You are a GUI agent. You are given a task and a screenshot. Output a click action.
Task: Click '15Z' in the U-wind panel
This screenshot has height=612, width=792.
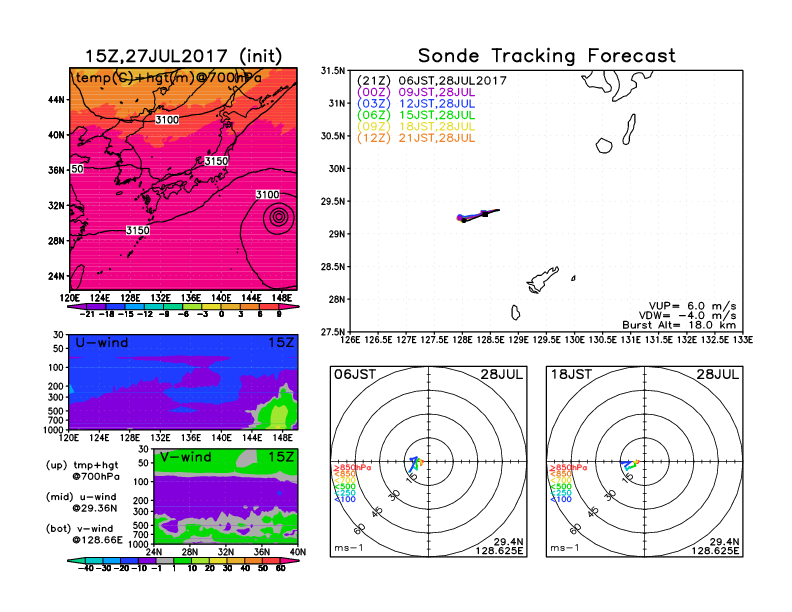click(280, 343)
